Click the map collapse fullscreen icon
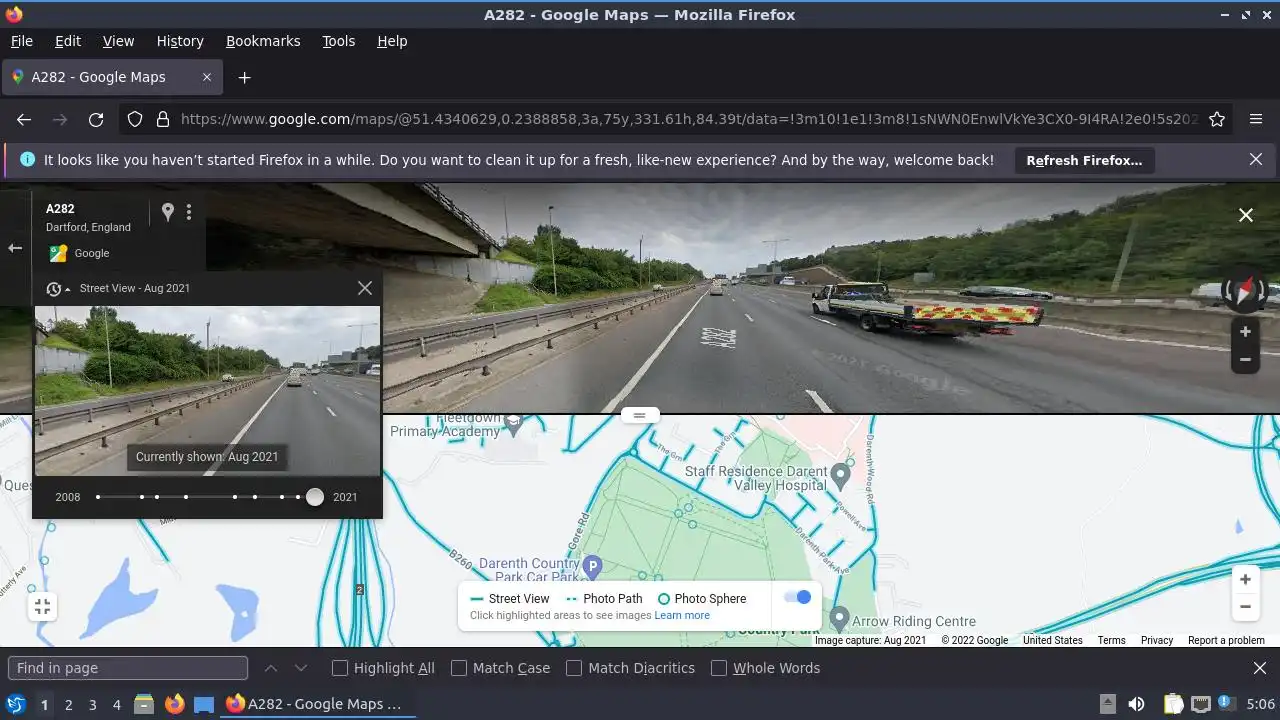The height and width of the screenshot is (720, 1280). 42,606
